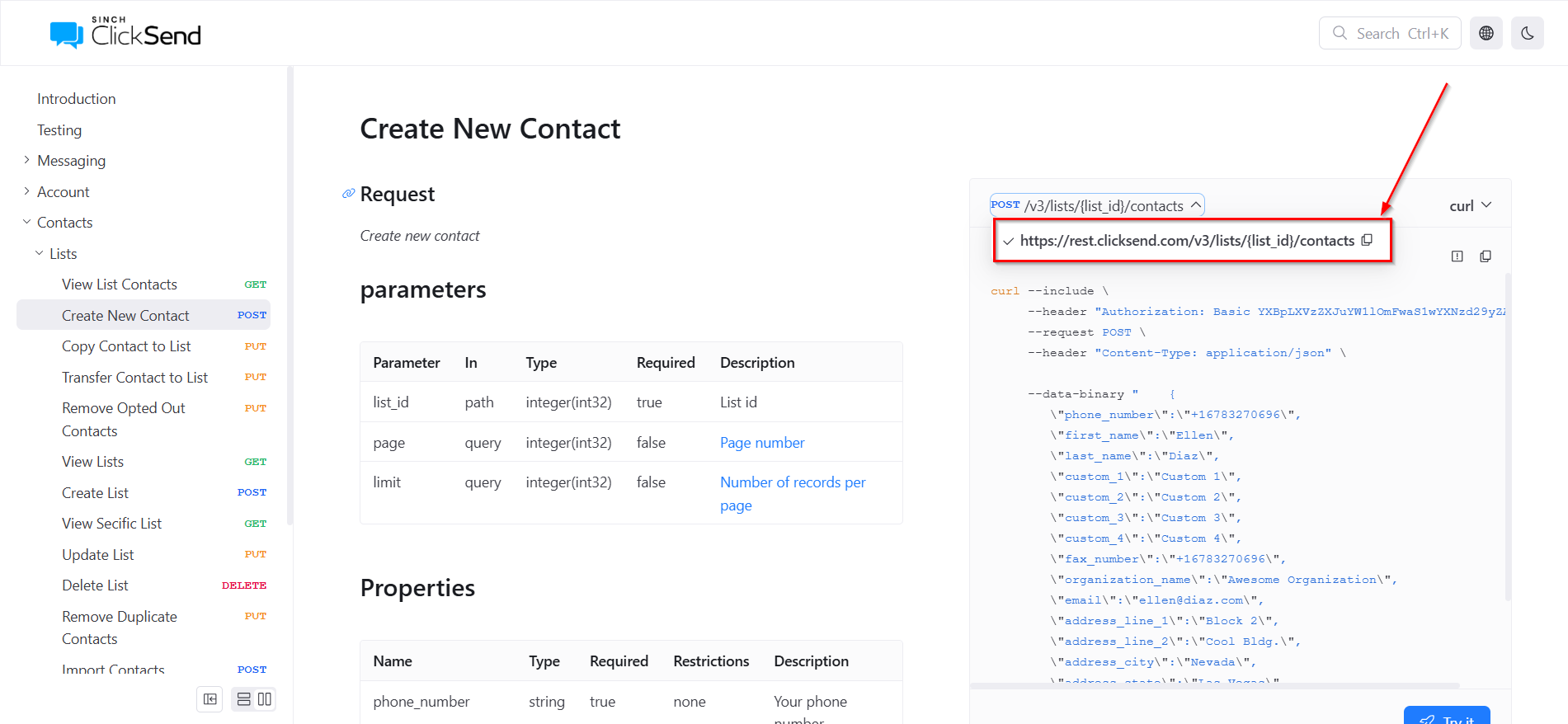
Task: Click the report issue icon in code panel
Action: (x=1457, y=256)
